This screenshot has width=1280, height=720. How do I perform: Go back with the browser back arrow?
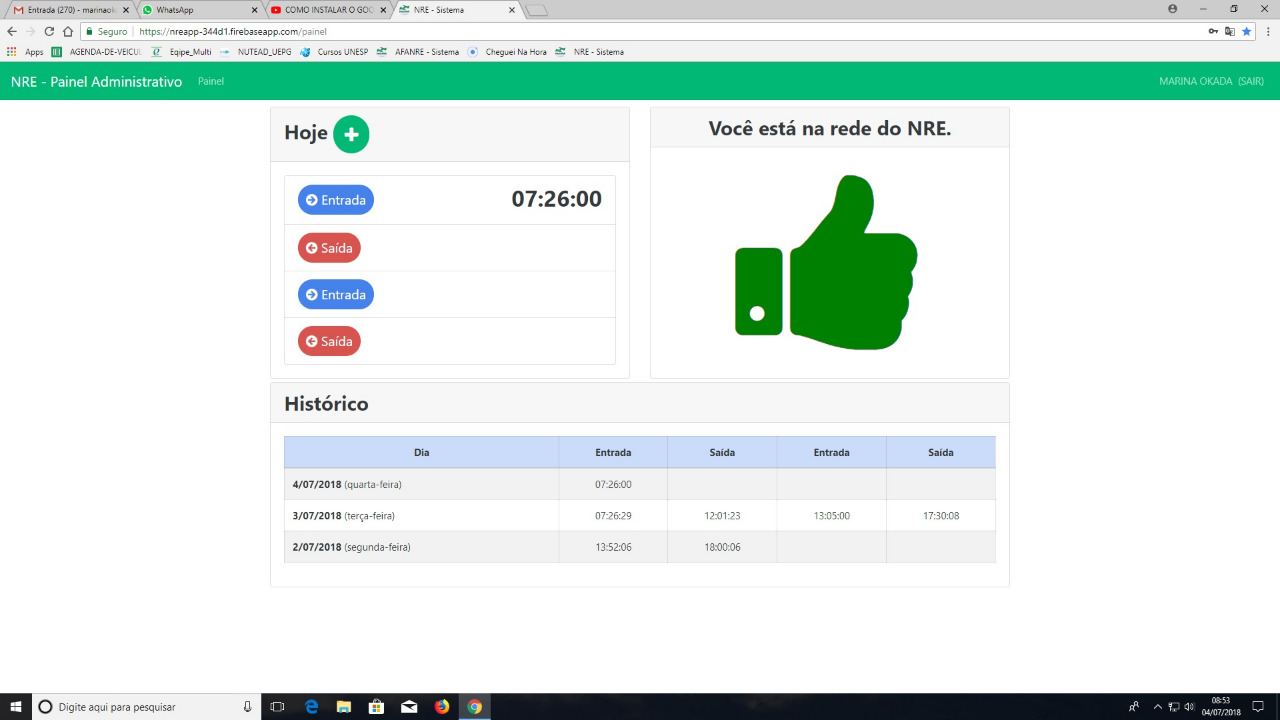coord(11,31)
